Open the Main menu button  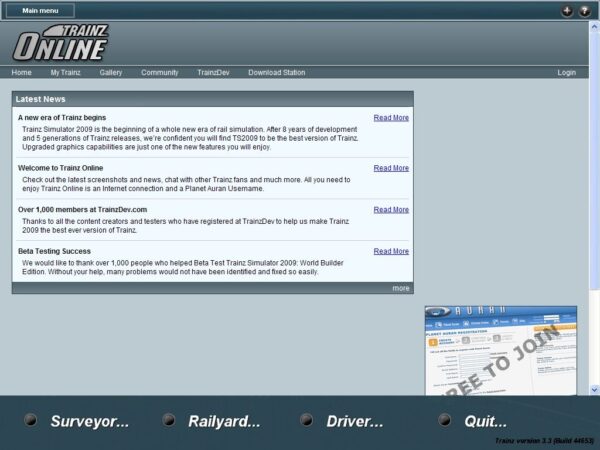40,11
